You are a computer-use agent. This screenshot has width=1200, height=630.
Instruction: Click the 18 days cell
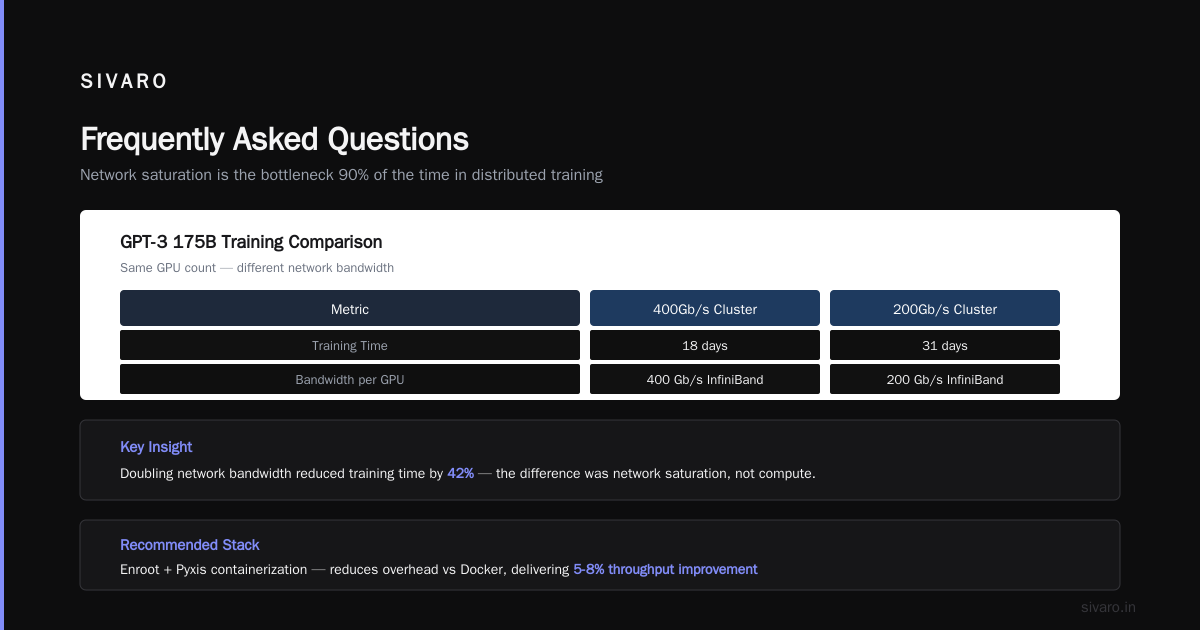point(705,346)
